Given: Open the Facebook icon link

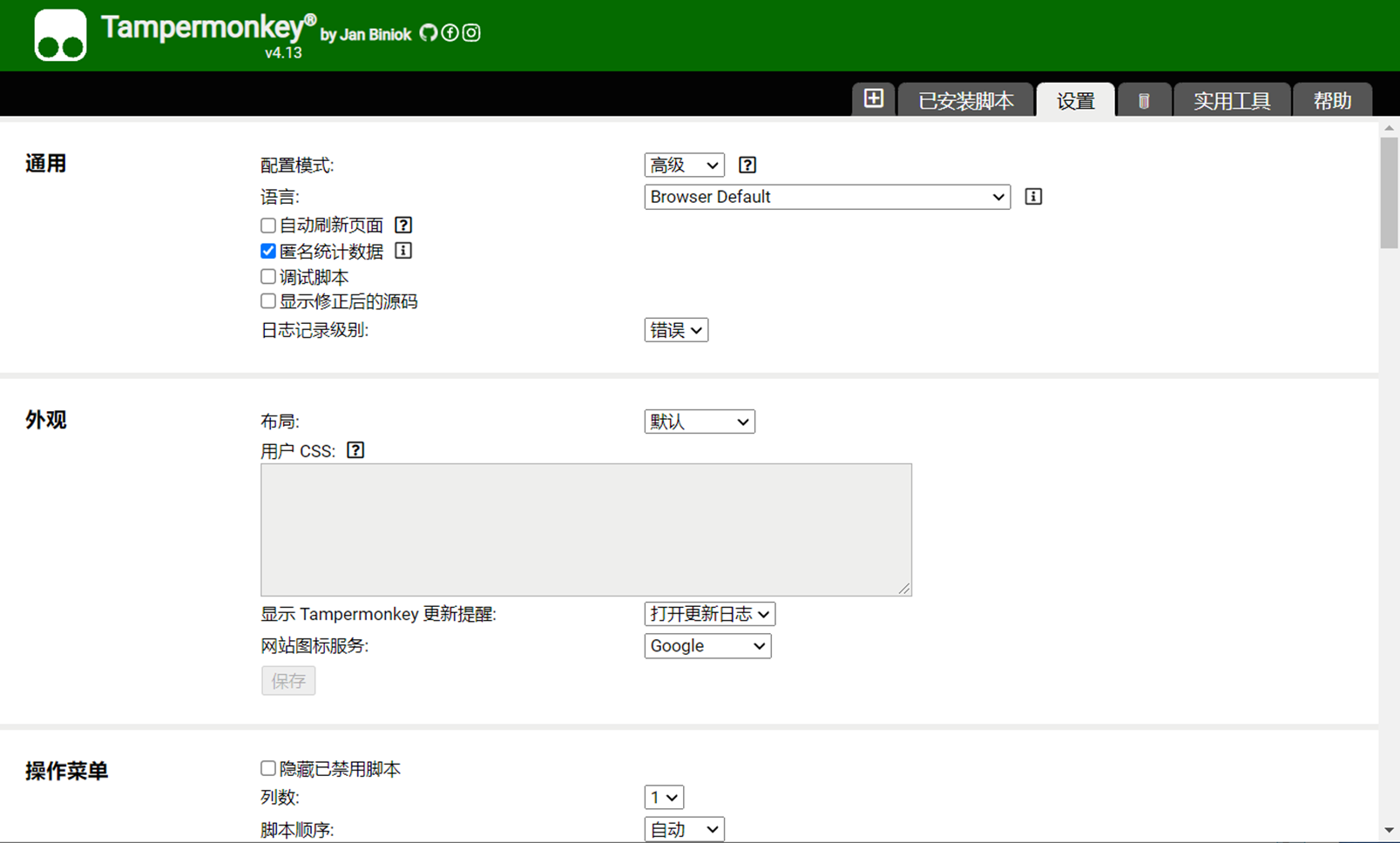Looking at the screenshot, I should click(450, 33).
